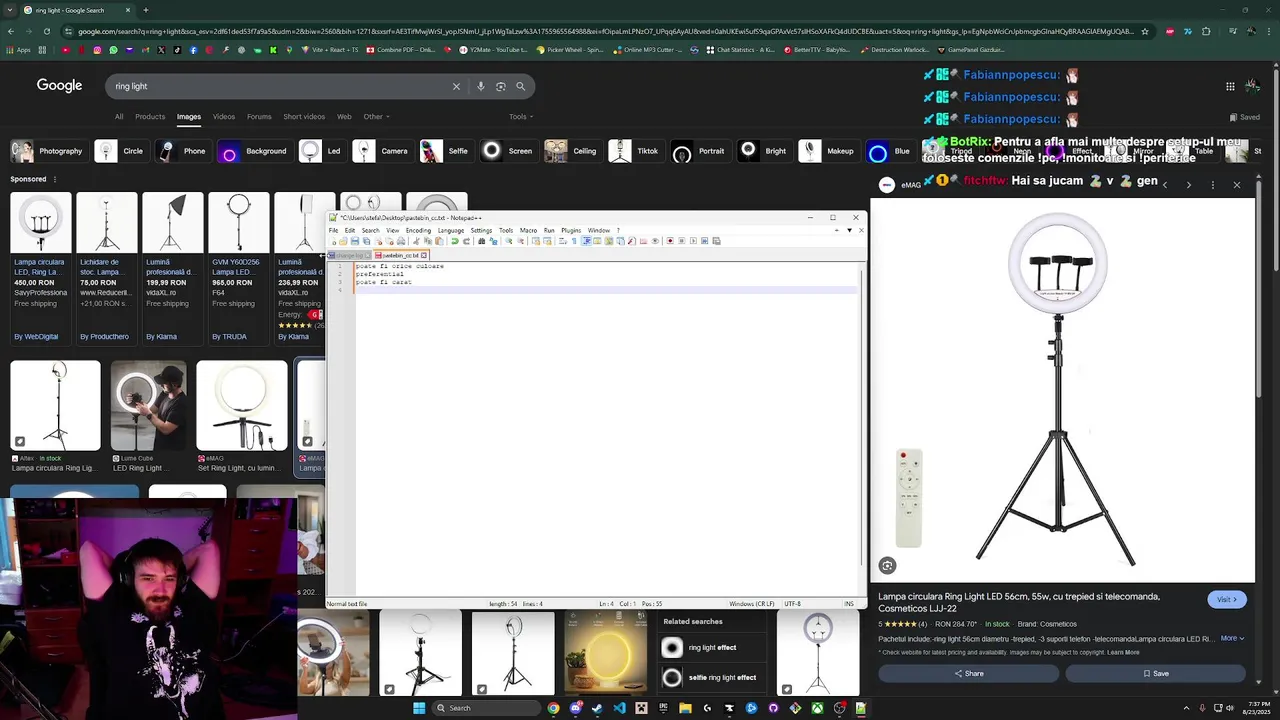Viewport: 1280px width, 720px height.
Task: Open the Google apps grid
Action: [1230, 86]
